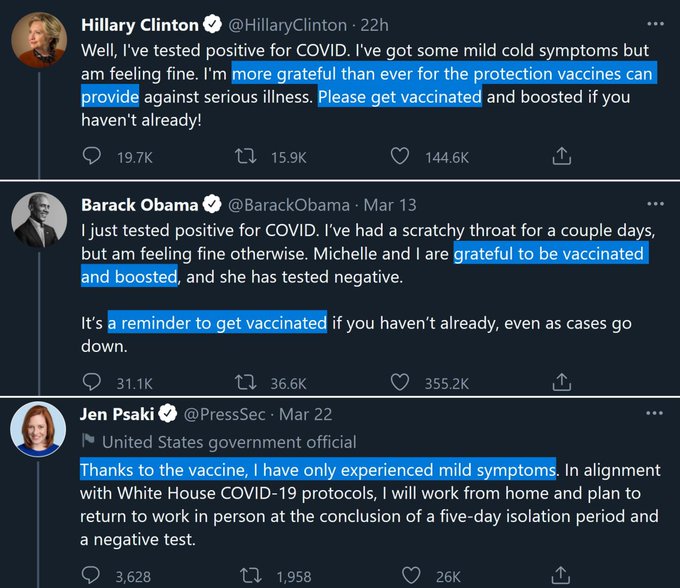Like Barack Obama's tweet
This screenshot has height=588, width=680.
pos(400,382)
